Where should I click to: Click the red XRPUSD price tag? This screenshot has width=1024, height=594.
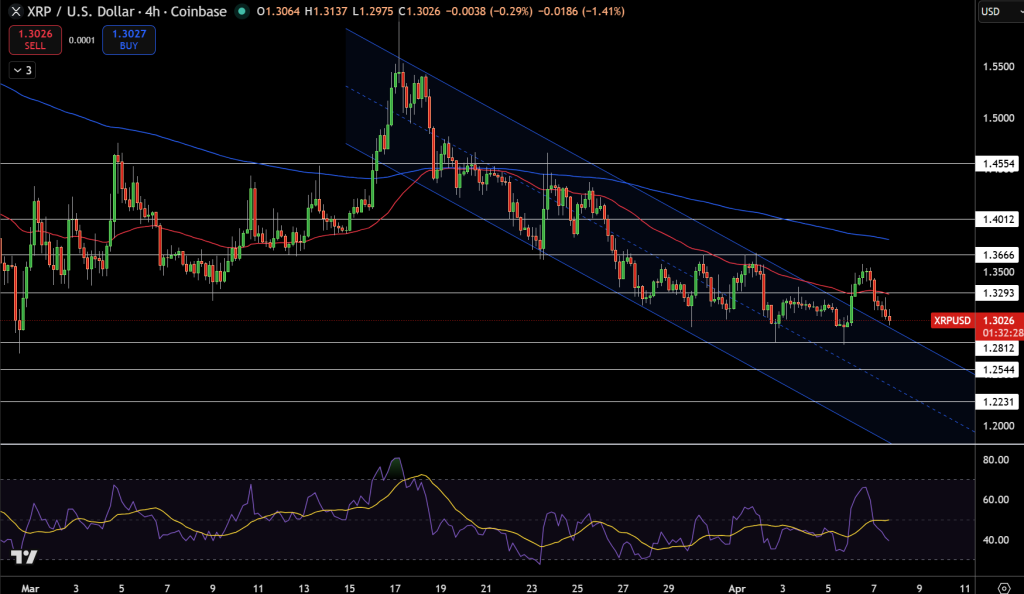(x=952, y=321)
